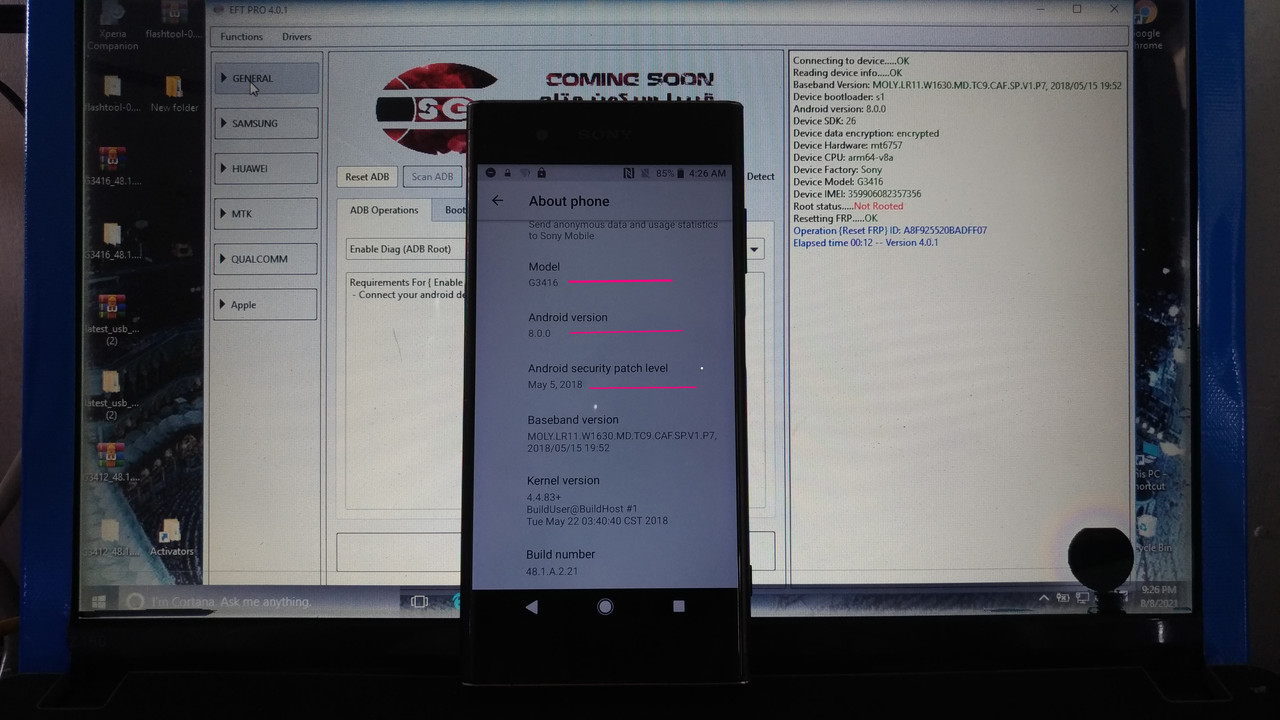Select the G3416_48.1 folder below the archive
The image size is (1280, 720).
tap(112, 240)
